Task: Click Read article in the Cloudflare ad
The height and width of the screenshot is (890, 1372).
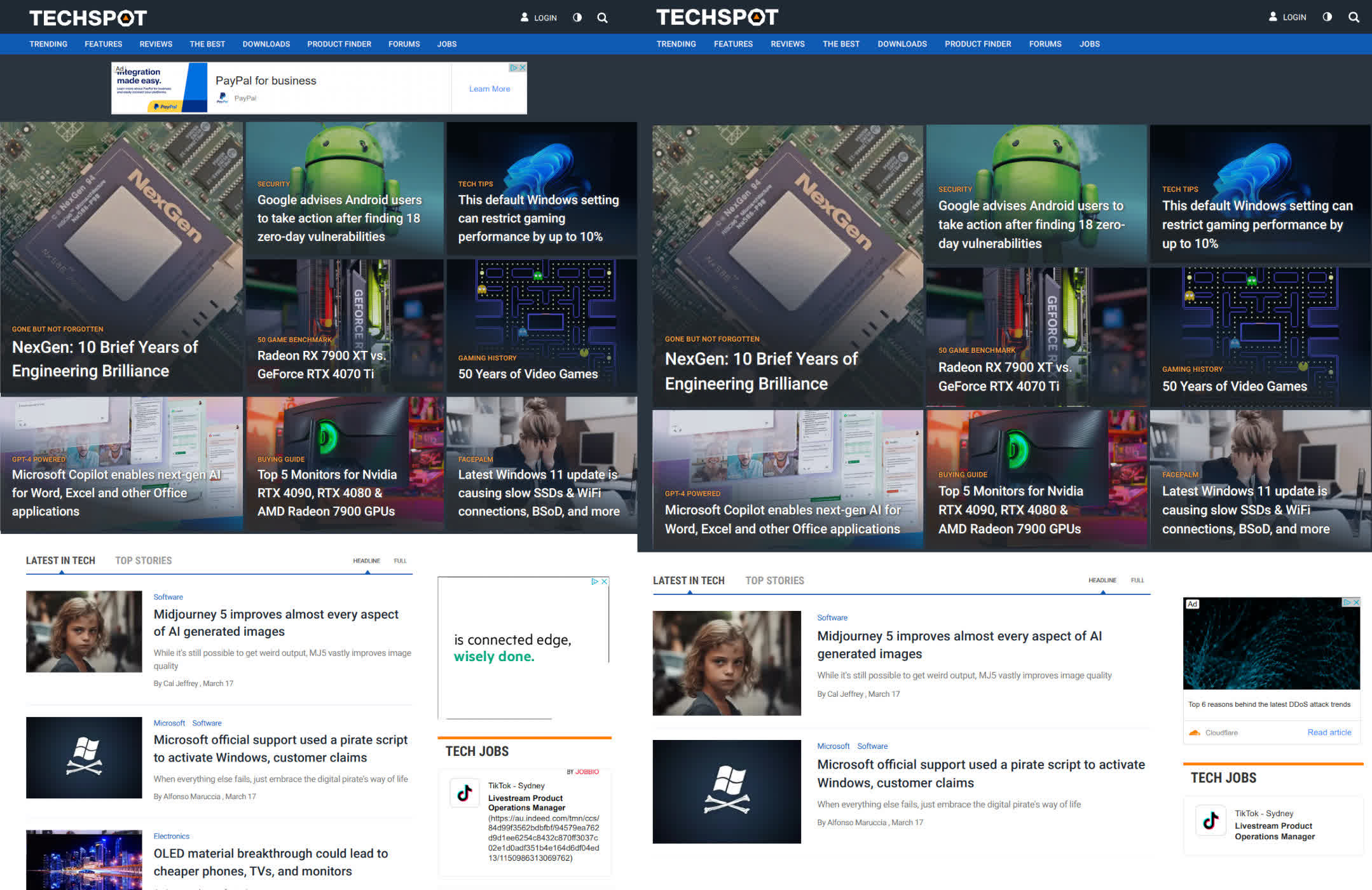Action: (1329, 732)
